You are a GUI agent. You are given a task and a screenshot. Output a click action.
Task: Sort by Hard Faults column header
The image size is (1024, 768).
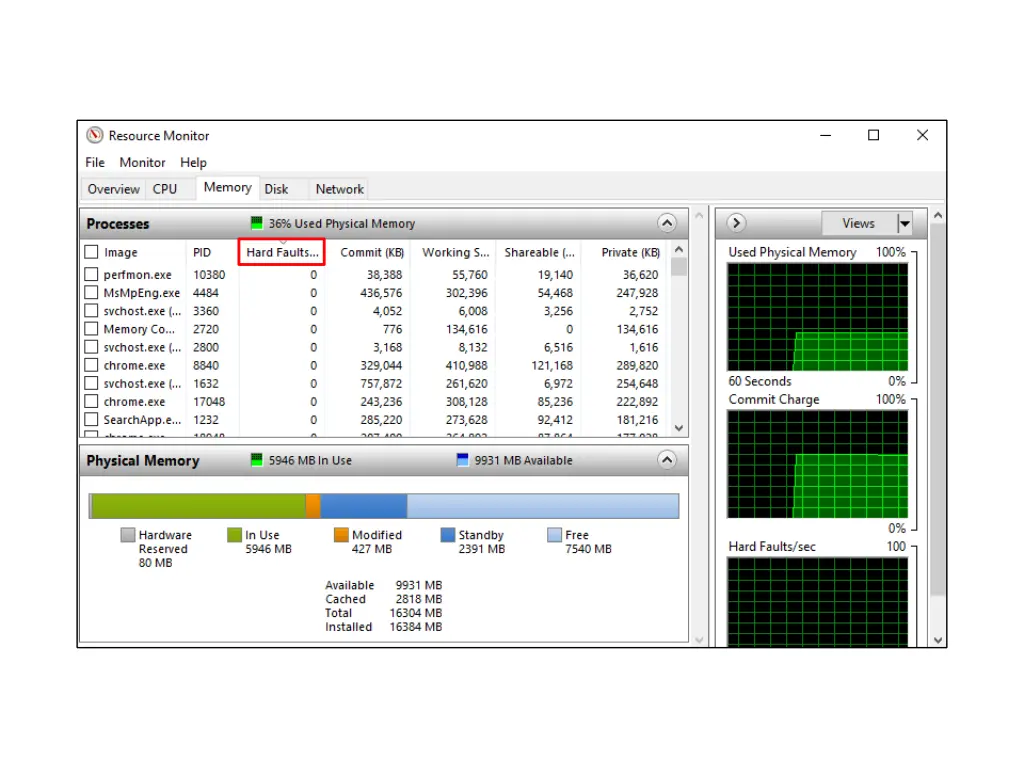coord(282,252)
